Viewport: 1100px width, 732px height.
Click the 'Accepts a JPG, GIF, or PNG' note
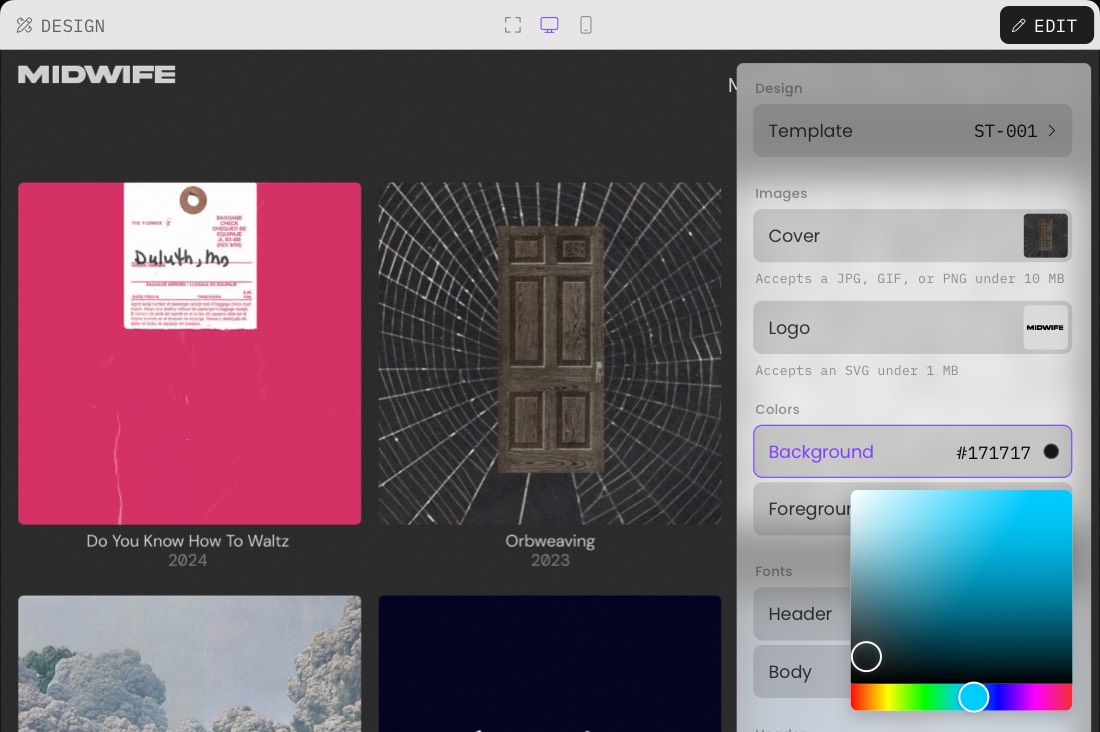pos(909,279)
